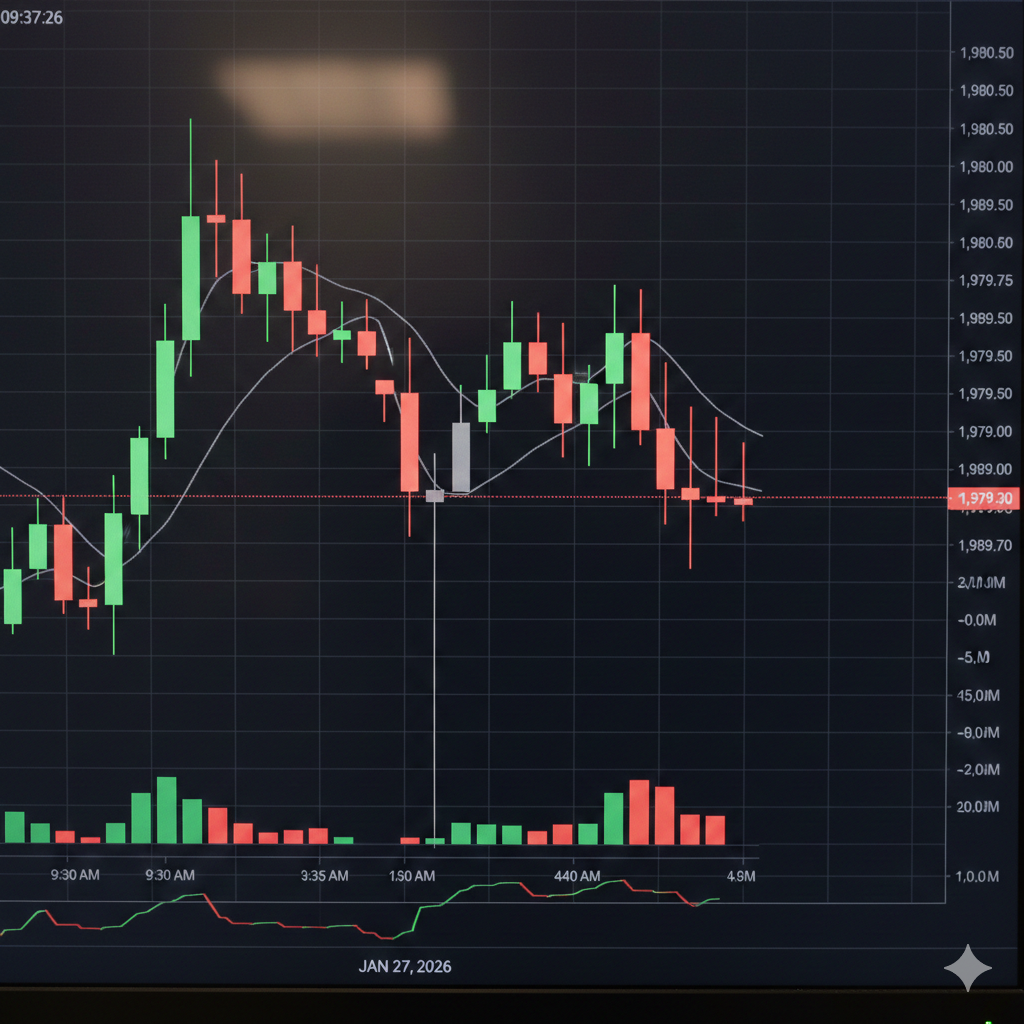Click the JAN 27, 2026 date label

point(405,967)
